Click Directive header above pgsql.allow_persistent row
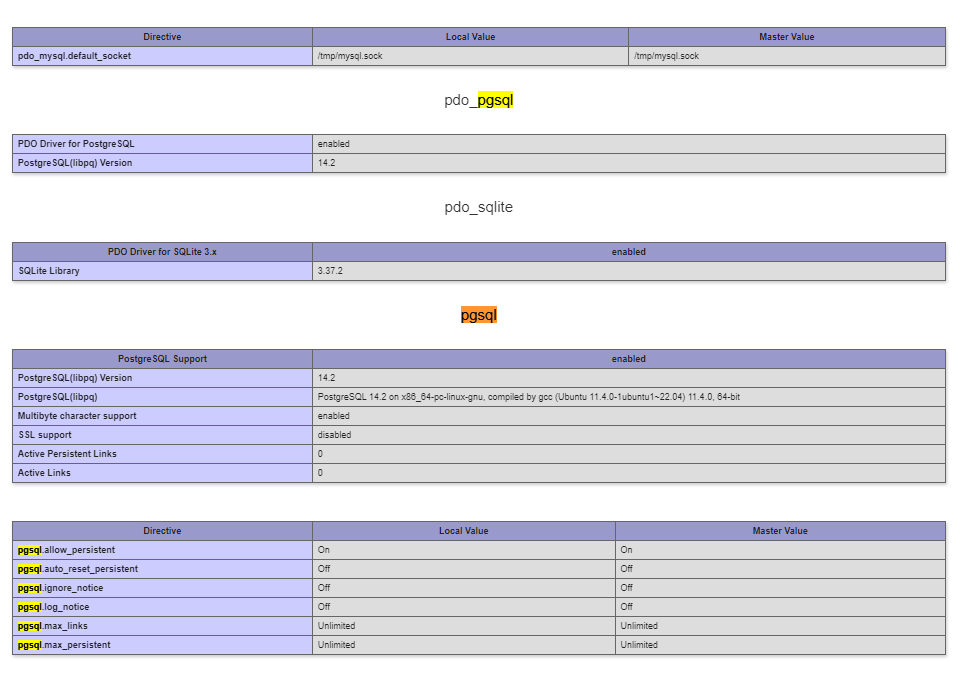979x674 pixels. point(162,531)
